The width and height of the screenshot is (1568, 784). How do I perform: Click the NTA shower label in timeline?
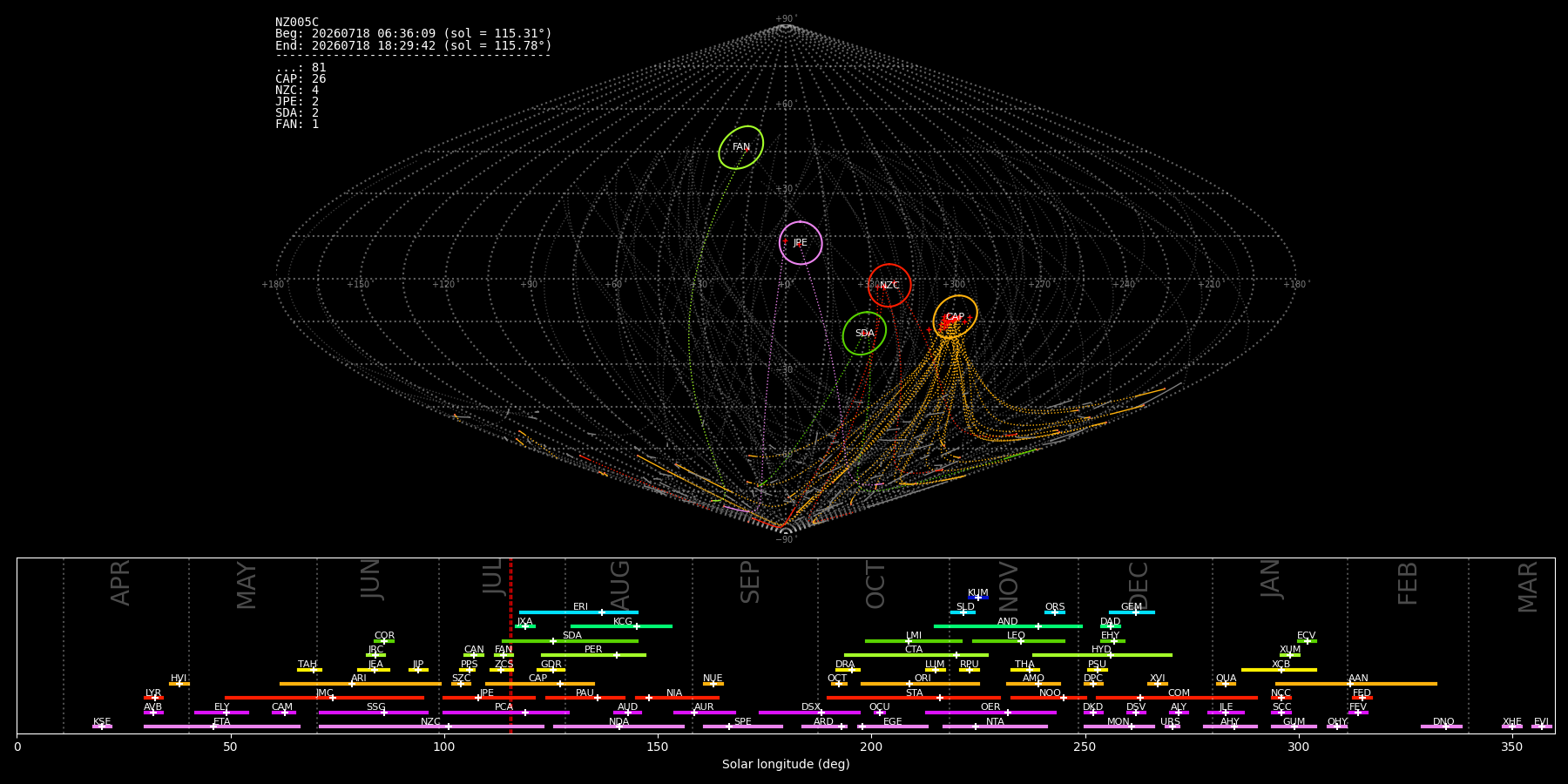(x=996, y=722)
